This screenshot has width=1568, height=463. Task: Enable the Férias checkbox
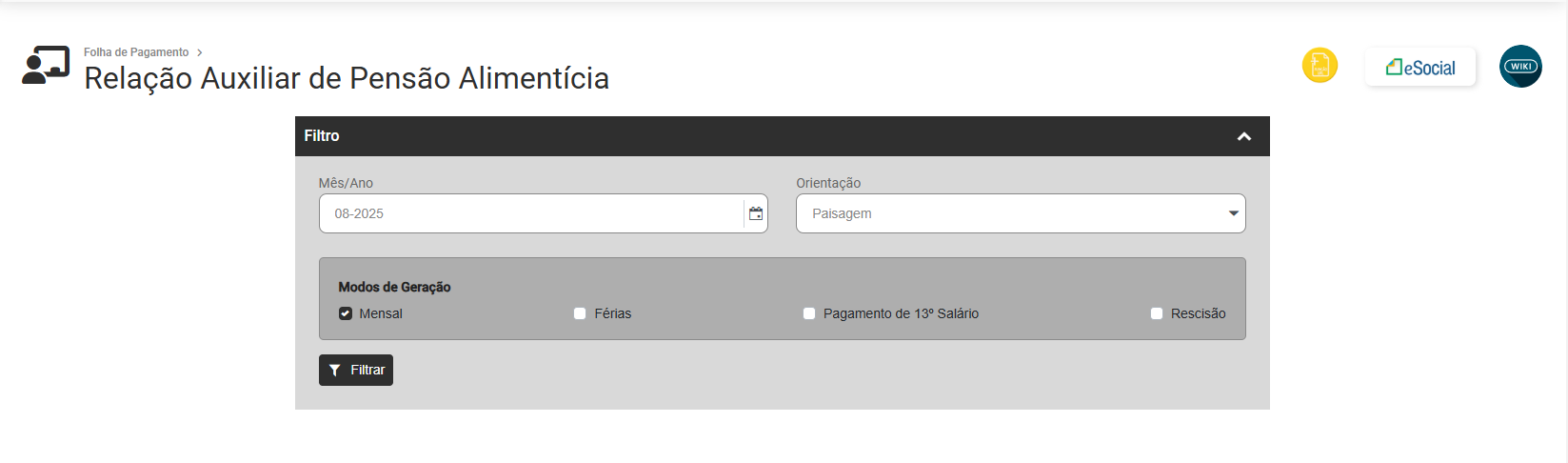[x=580, y=313]
